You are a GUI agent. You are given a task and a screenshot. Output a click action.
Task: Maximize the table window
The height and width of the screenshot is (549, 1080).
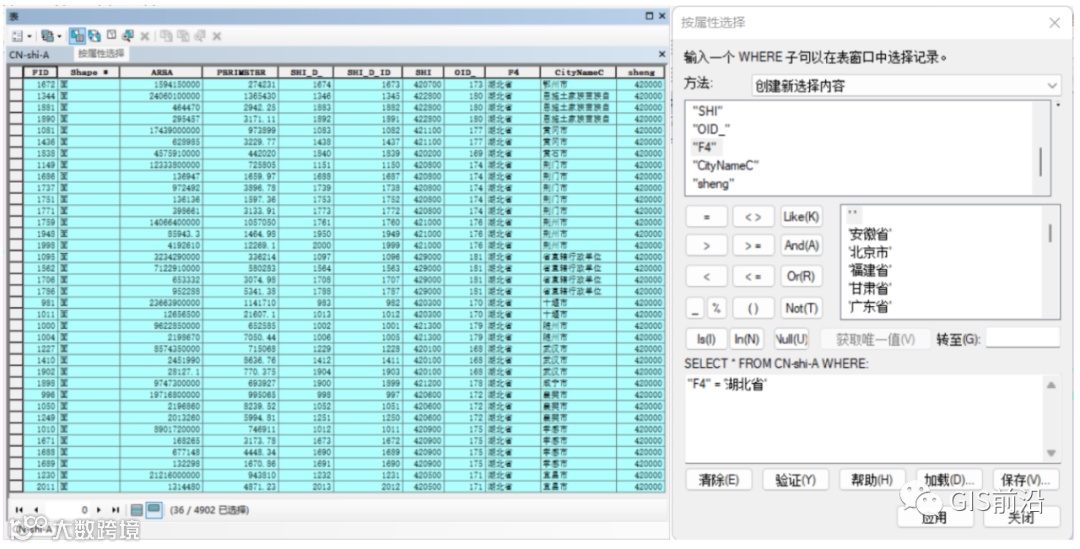pyautogui.click(x=649, y=16)
